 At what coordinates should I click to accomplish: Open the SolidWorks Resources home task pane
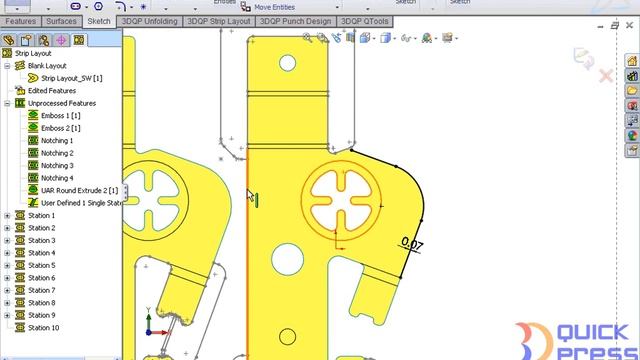[x=632, y=61]
